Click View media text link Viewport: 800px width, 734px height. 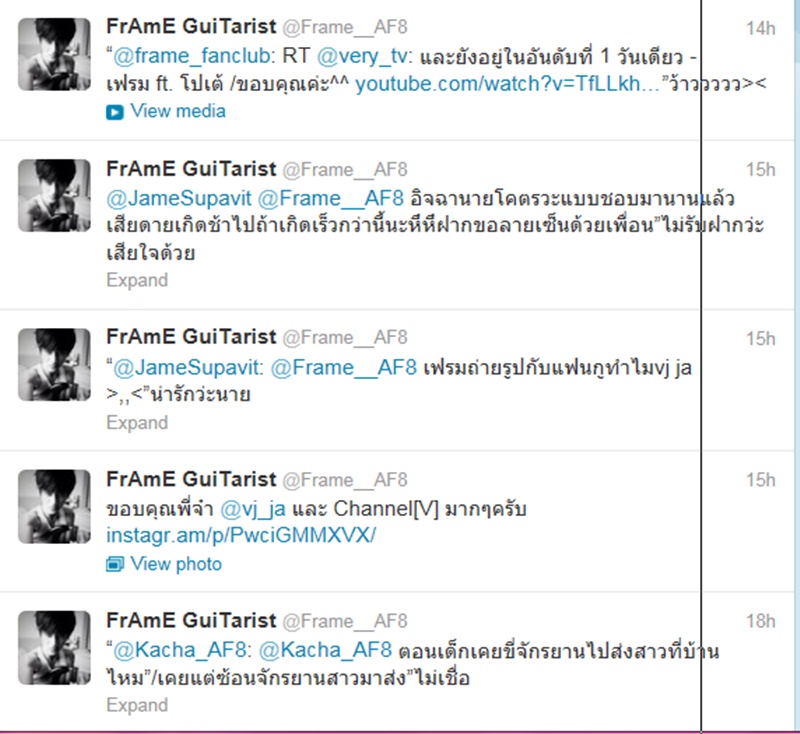(x=178, y=111)
